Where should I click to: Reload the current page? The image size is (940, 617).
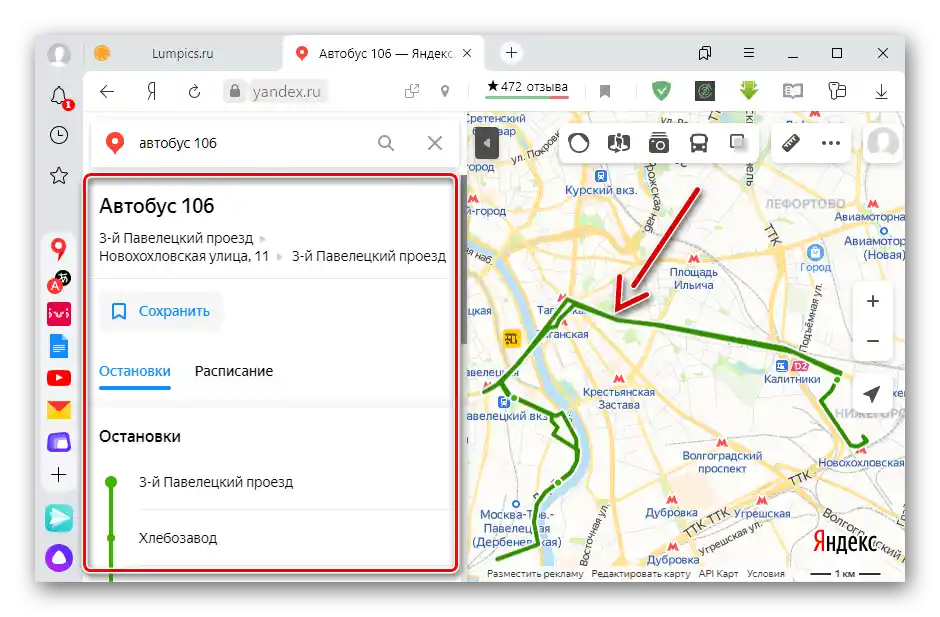[x=194, y=91]
